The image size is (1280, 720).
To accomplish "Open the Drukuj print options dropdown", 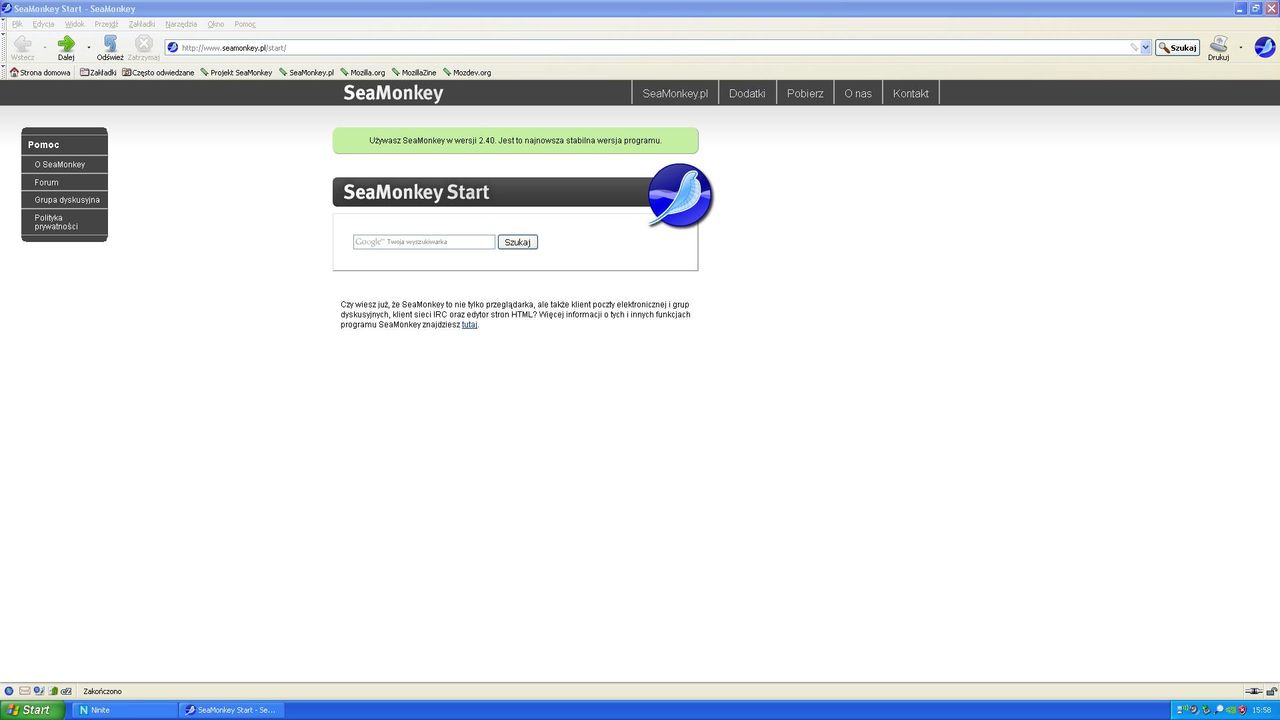I will [1241, 47].
